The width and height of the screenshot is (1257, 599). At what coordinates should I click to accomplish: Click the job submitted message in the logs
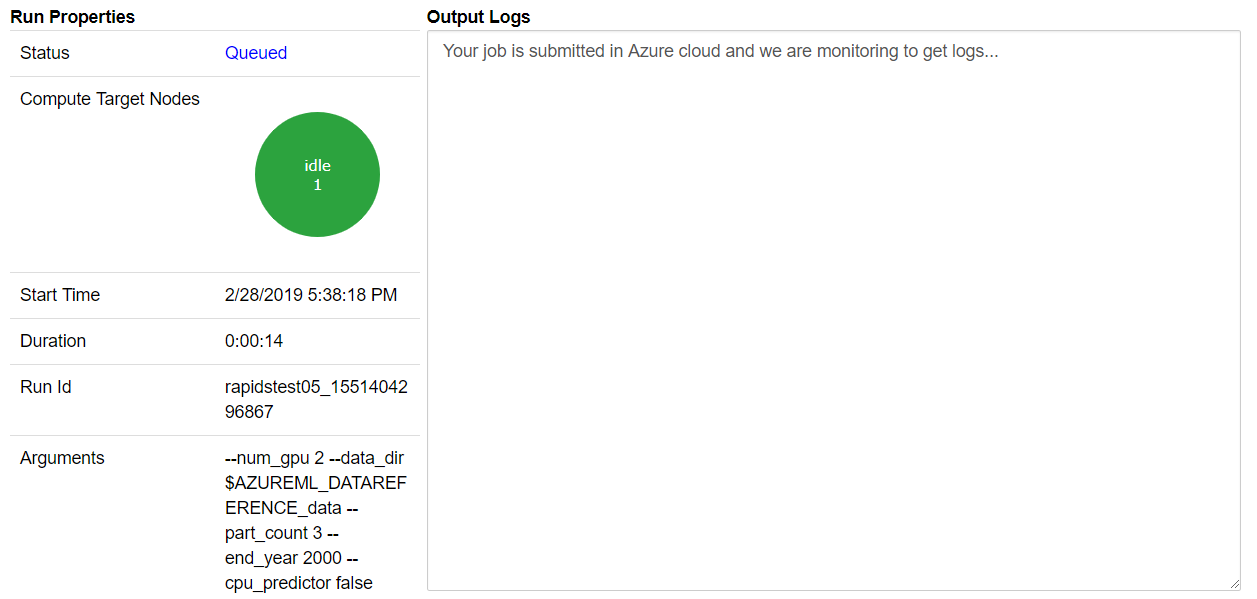tap(720, 51)
